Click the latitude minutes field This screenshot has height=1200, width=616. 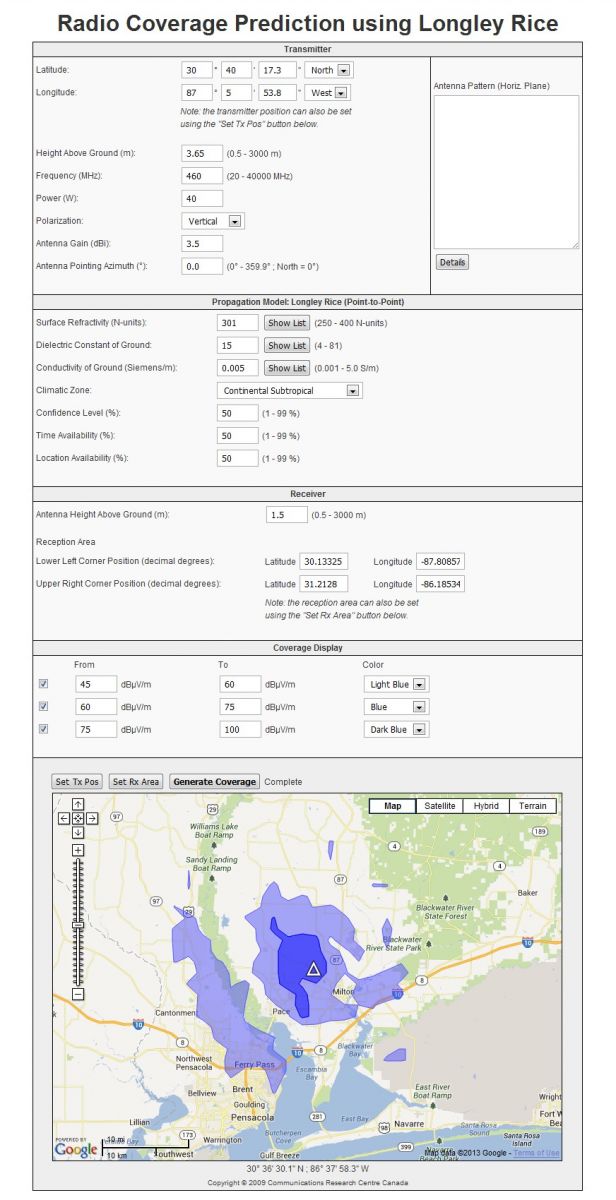point(238,70)
